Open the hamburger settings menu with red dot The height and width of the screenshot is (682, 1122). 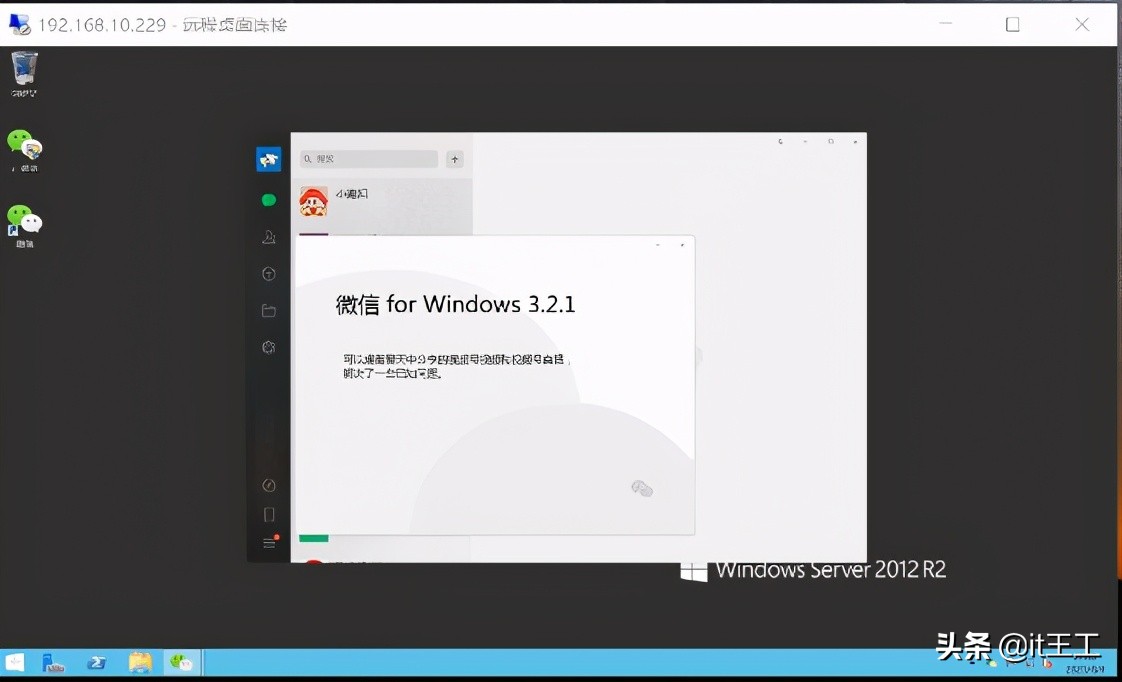[270, 542]
